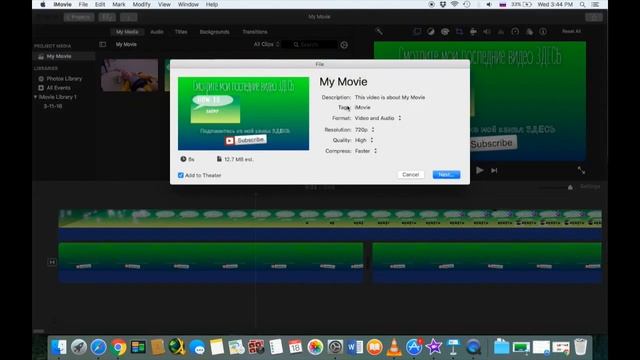
Task: Open the Modify menu
Action: pyautogui.click(x=142, y=4)
